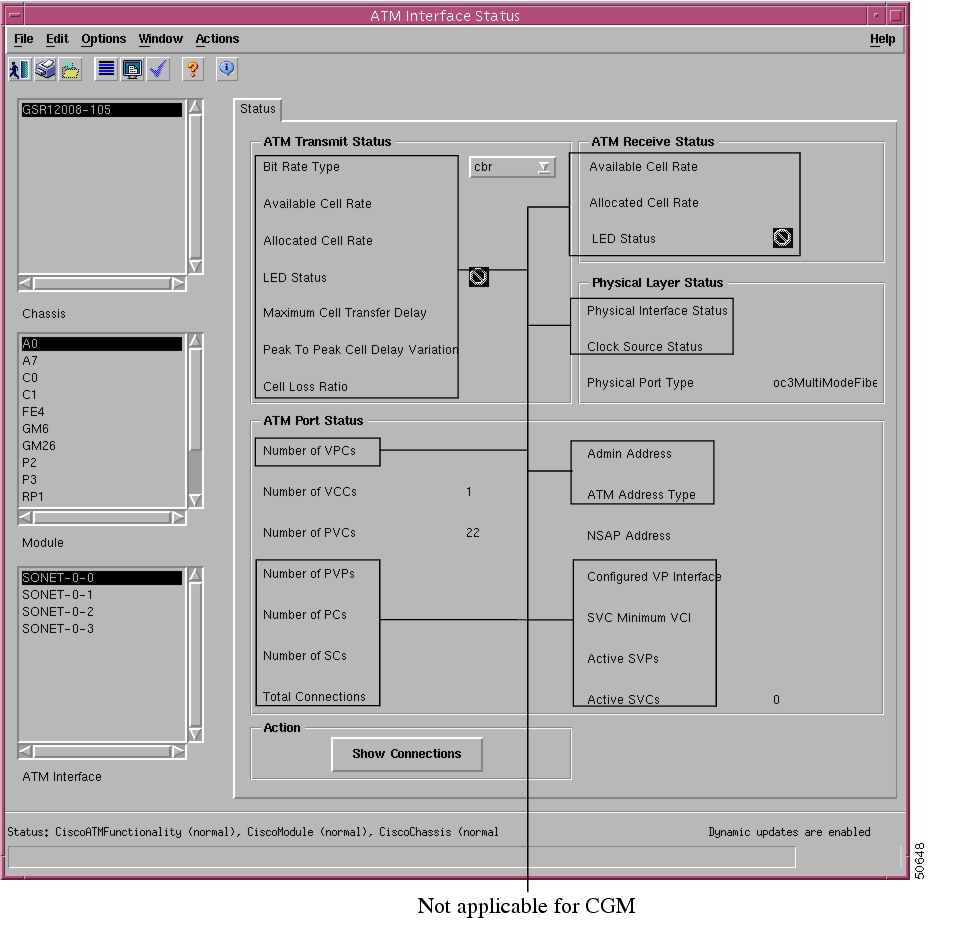960x935 pixels.
Task: Click Module list scroll up arrow
Action: click(195, 340)
